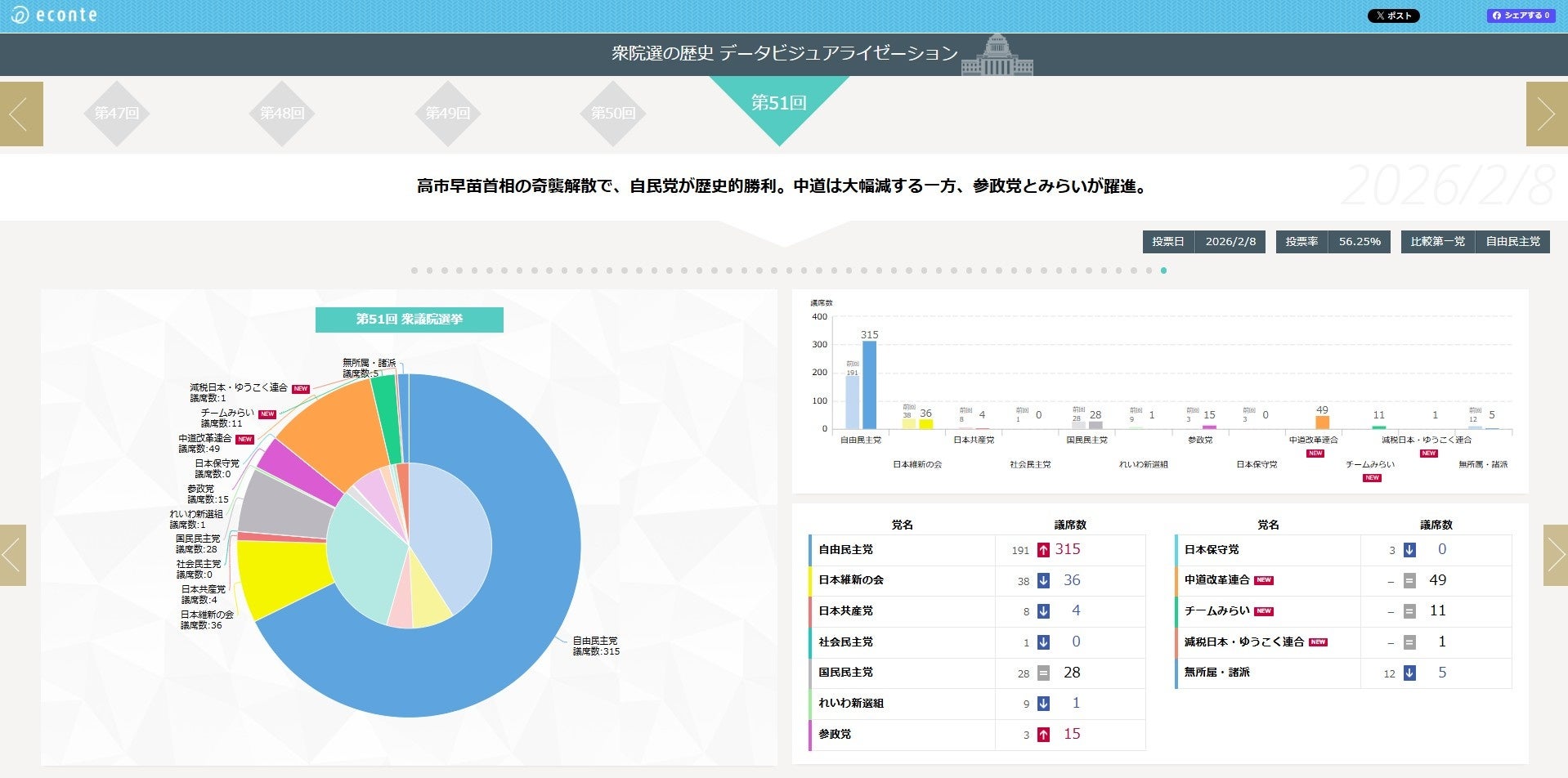Select the 第47回 election diamond
1568x778 pixels.
(x=117, y=114)
